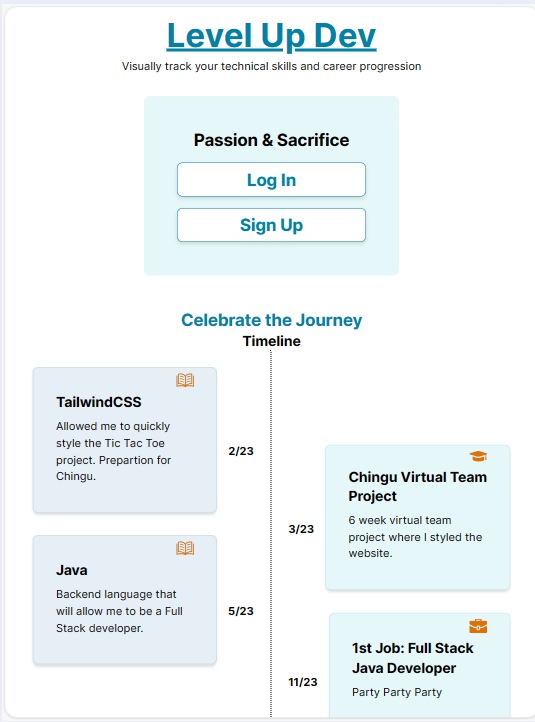Viewport: 535px width, 722px height.
Task: Click the Party Party Party description text
Action: [397, 692]
